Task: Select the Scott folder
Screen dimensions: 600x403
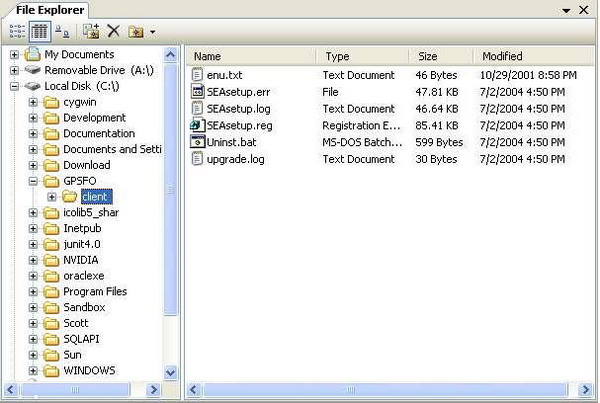Action: (x=76, y=323)
